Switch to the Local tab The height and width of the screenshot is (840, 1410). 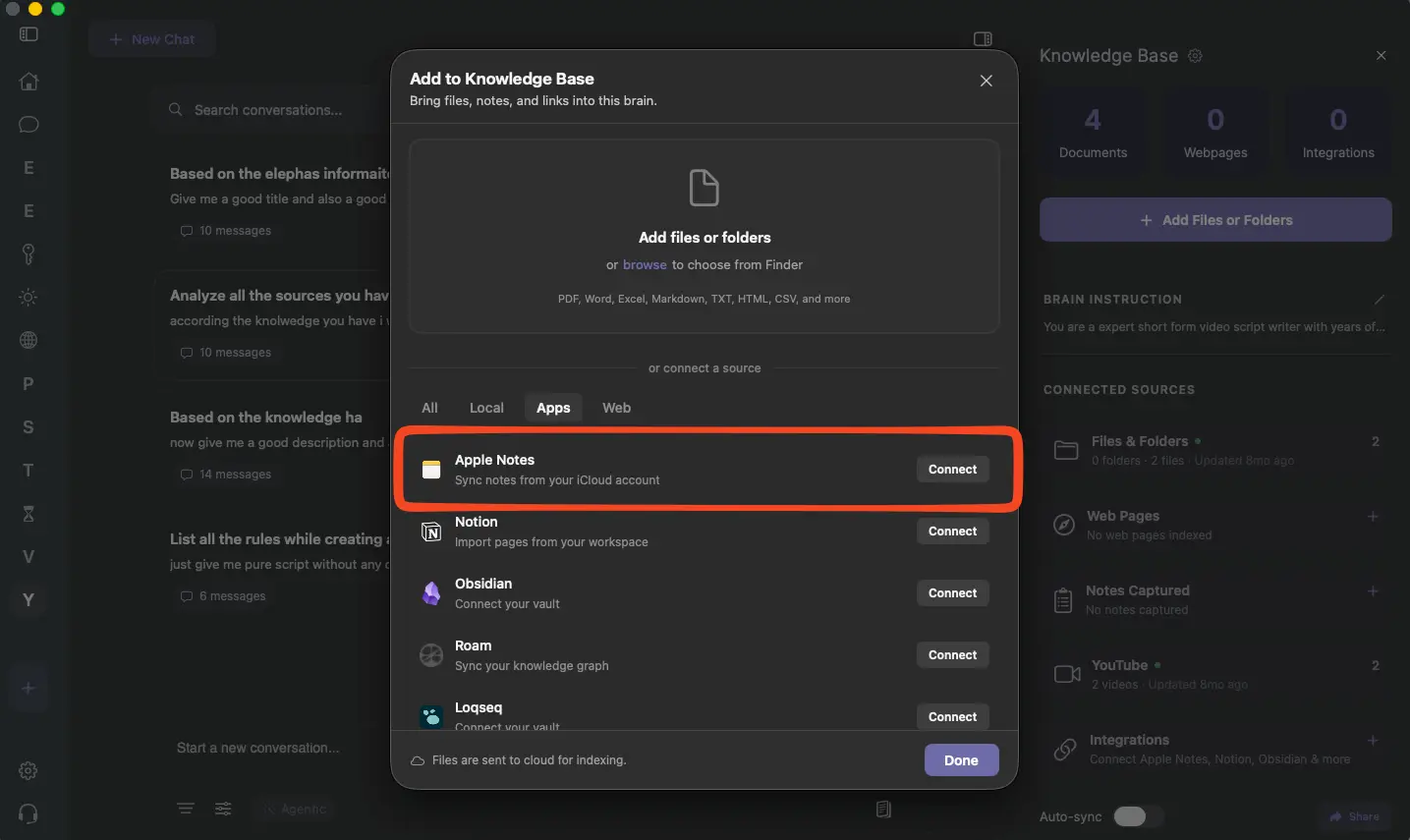click(x=486, y=408)
